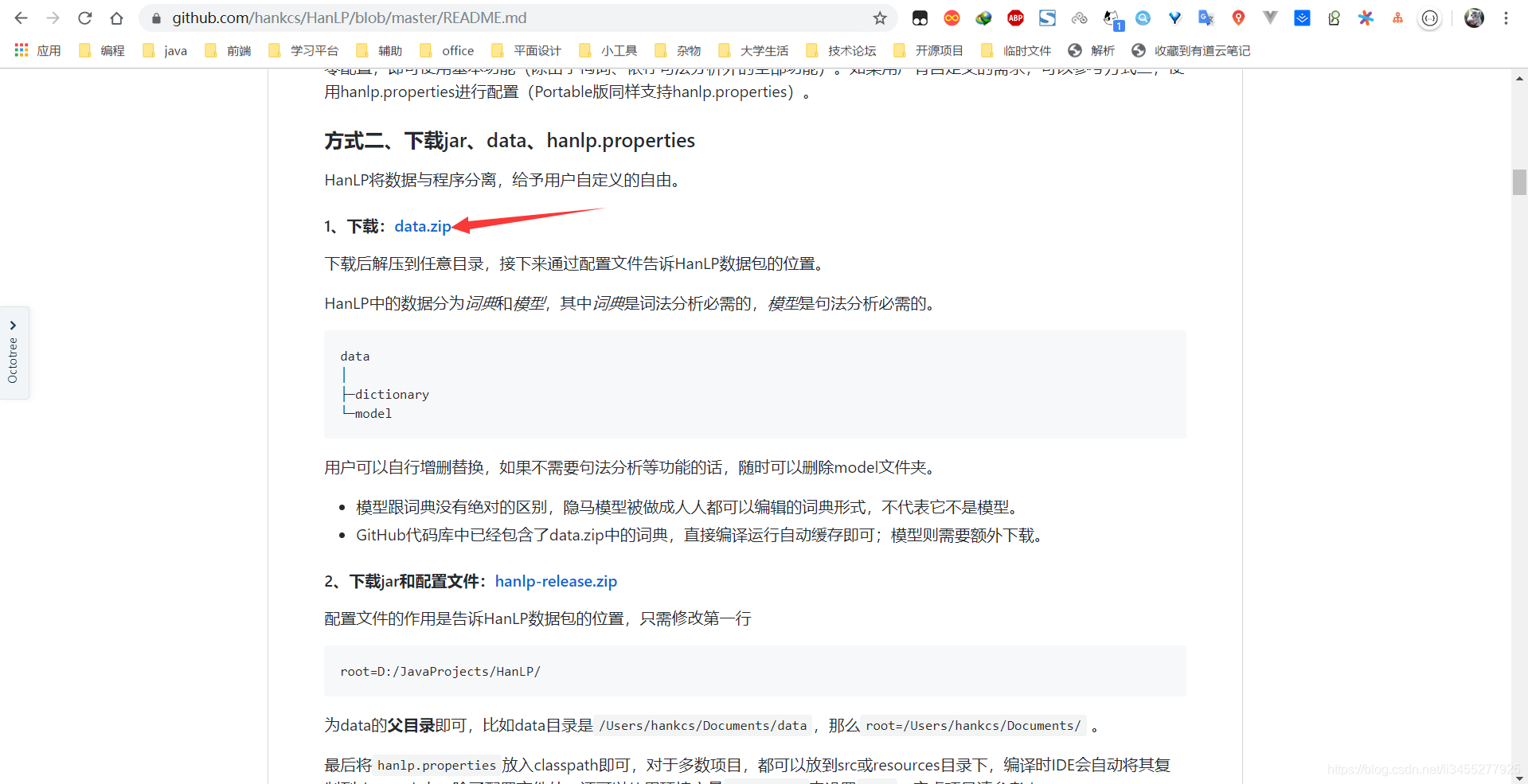Open the Internet Download Manager extension icon
Image resolution: width=1528 pixels, height=784 pixels.
983,18
